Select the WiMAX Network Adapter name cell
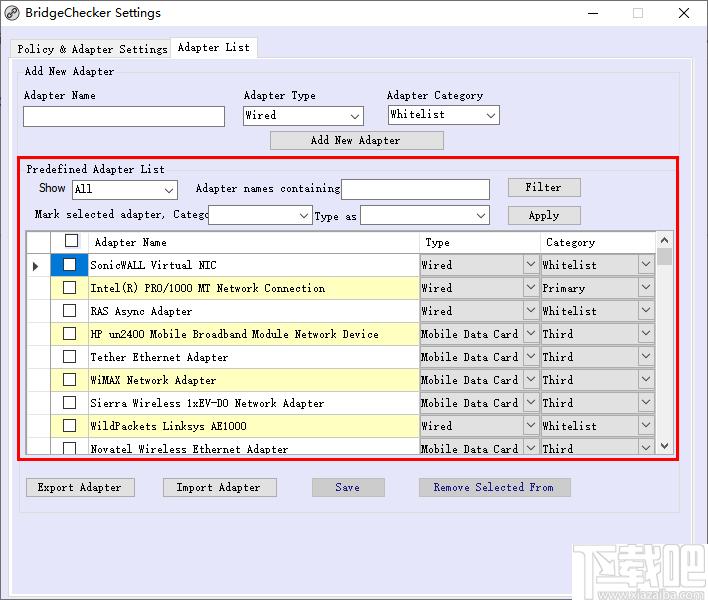The image size is (708, 600). point(254,380)
